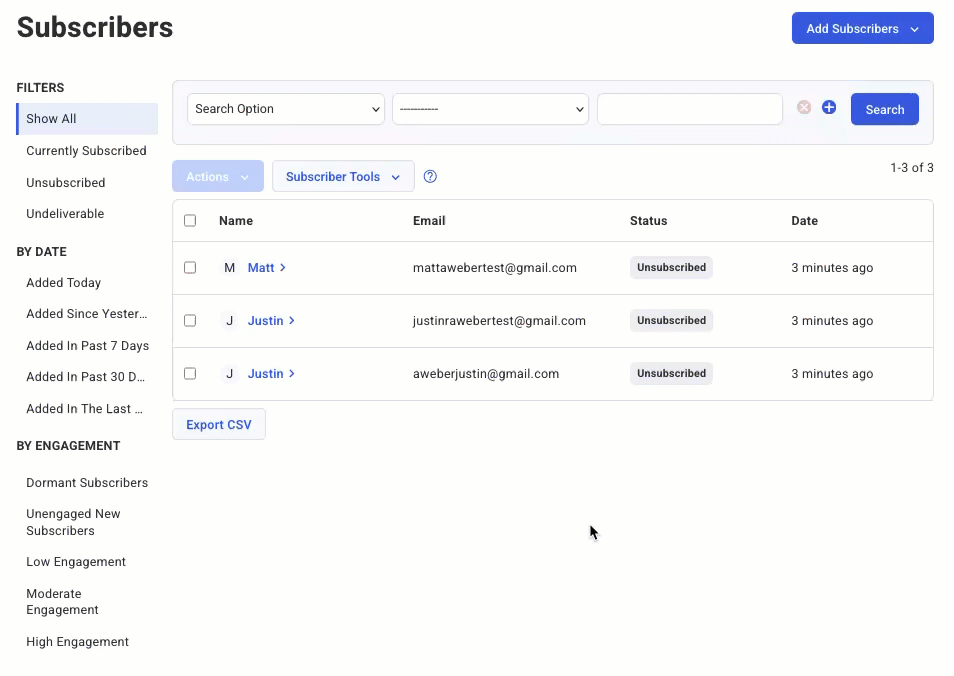Check the box for Matt's row
Screen dimensions: 954x676
[x=190, y=268]
